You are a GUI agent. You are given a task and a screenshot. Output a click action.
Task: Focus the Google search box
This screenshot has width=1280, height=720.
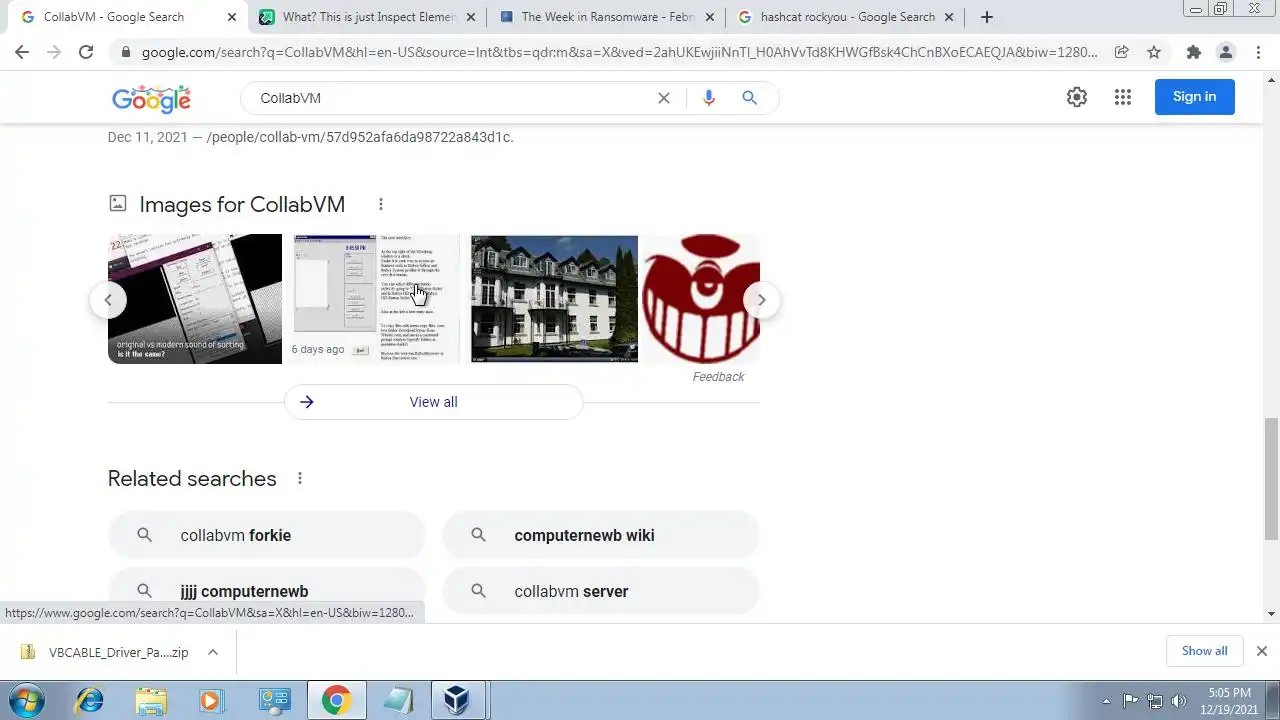(450, 98)
